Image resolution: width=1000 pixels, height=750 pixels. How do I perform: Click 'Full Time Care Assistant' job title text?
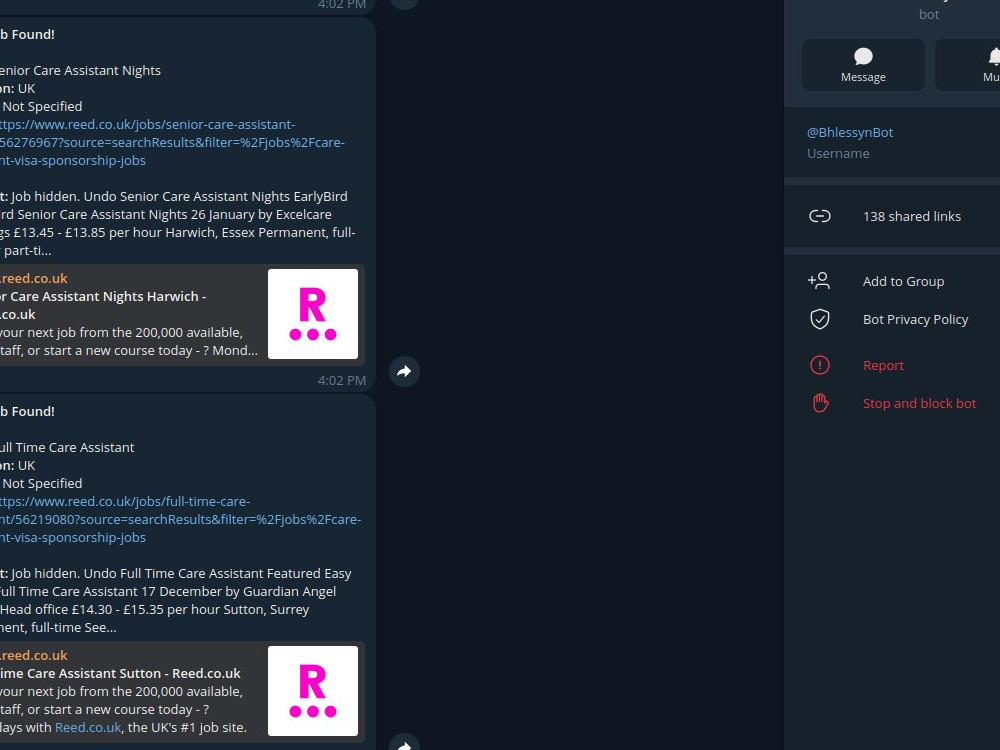click(x=67, y=447)
